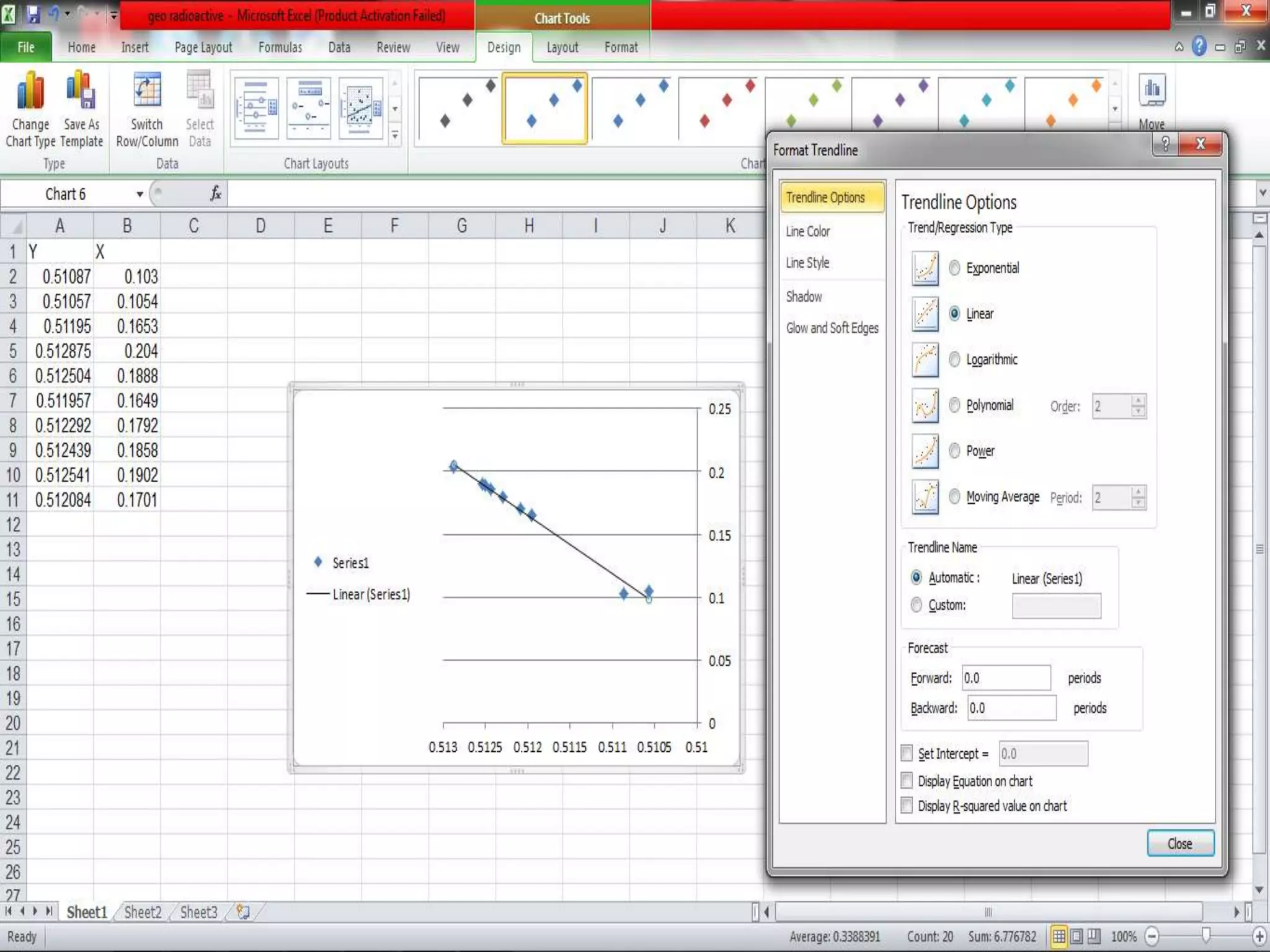1270x952 pixels.
Task: Open the File menu button
Action: (26, 47)
